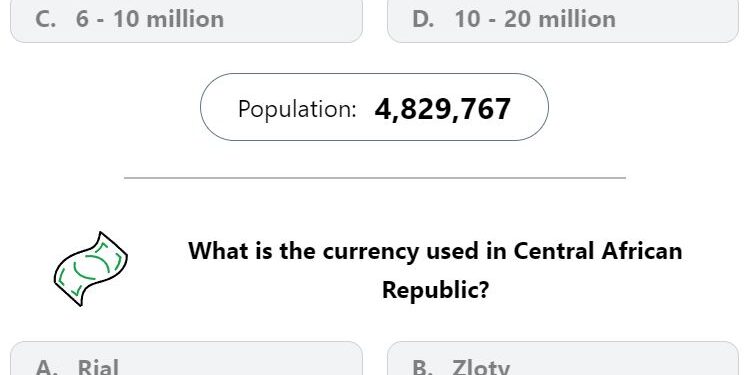745x375 pixels.
Task: Click the text "10 - 20 million"
Action: [535, 19]
